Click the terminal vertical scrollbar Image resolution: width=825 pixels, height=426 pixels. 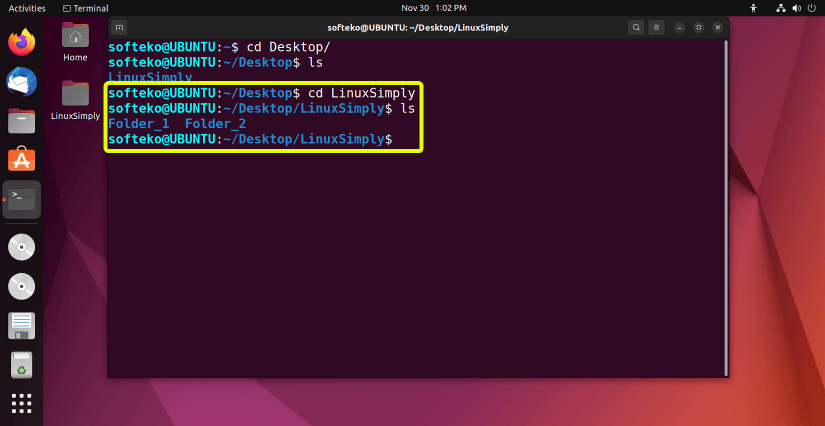727,207
